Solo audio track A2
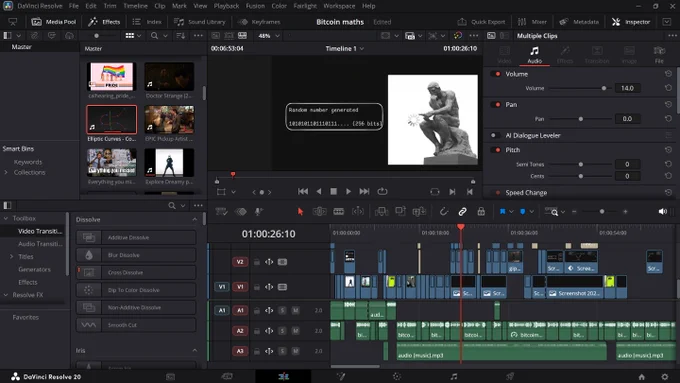Viewport: 680px width, 383px height. tap(282, 331)
